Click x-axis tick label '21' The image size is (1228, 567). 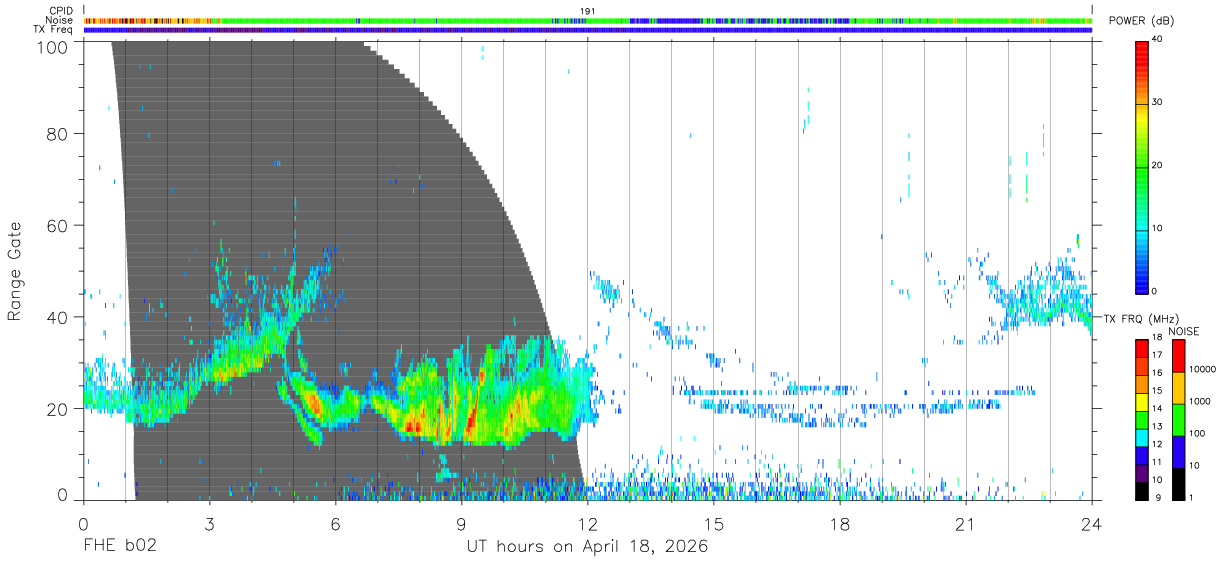pos(965,524)
